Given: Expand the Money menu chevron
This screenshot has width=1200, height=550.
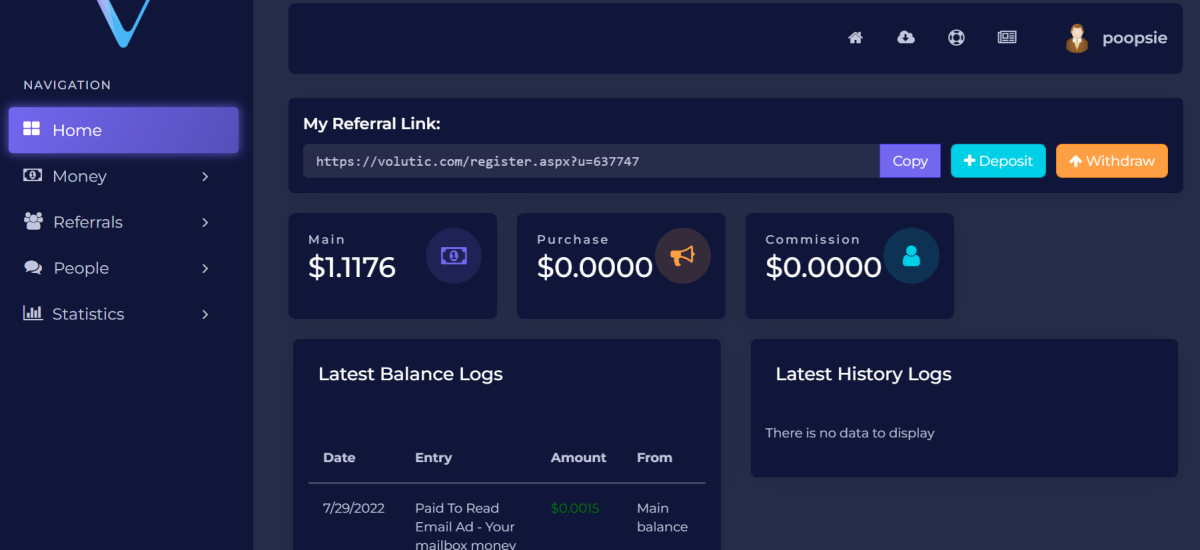Looking at the screenshot, I should click(205, 177).
